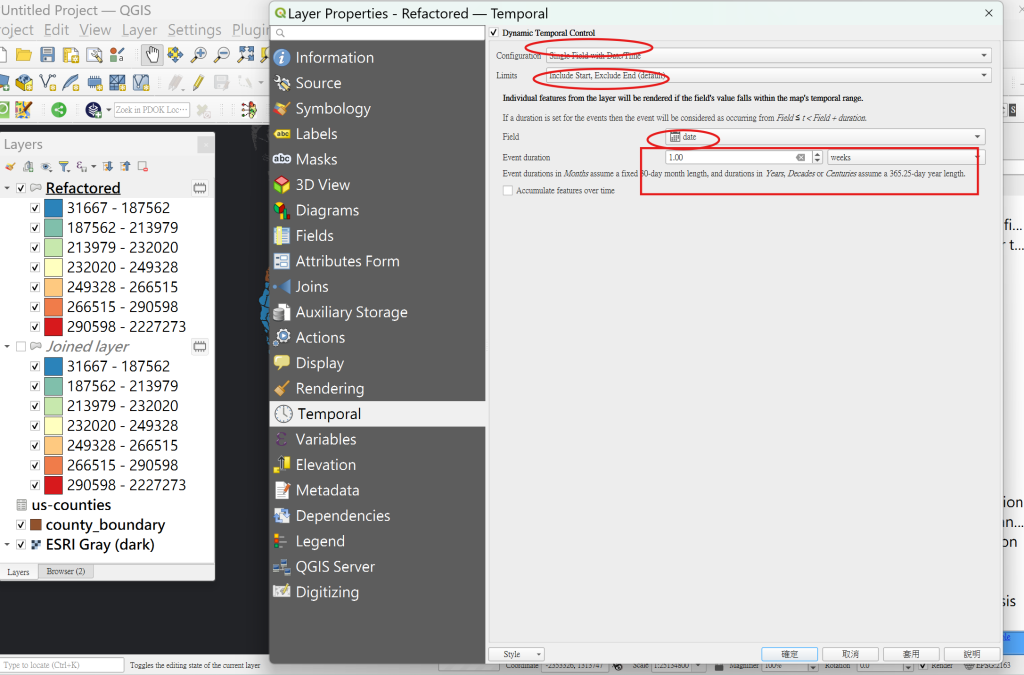Click Pan Map to Selection icon
1024x675 pixels.
pos(175,55)
